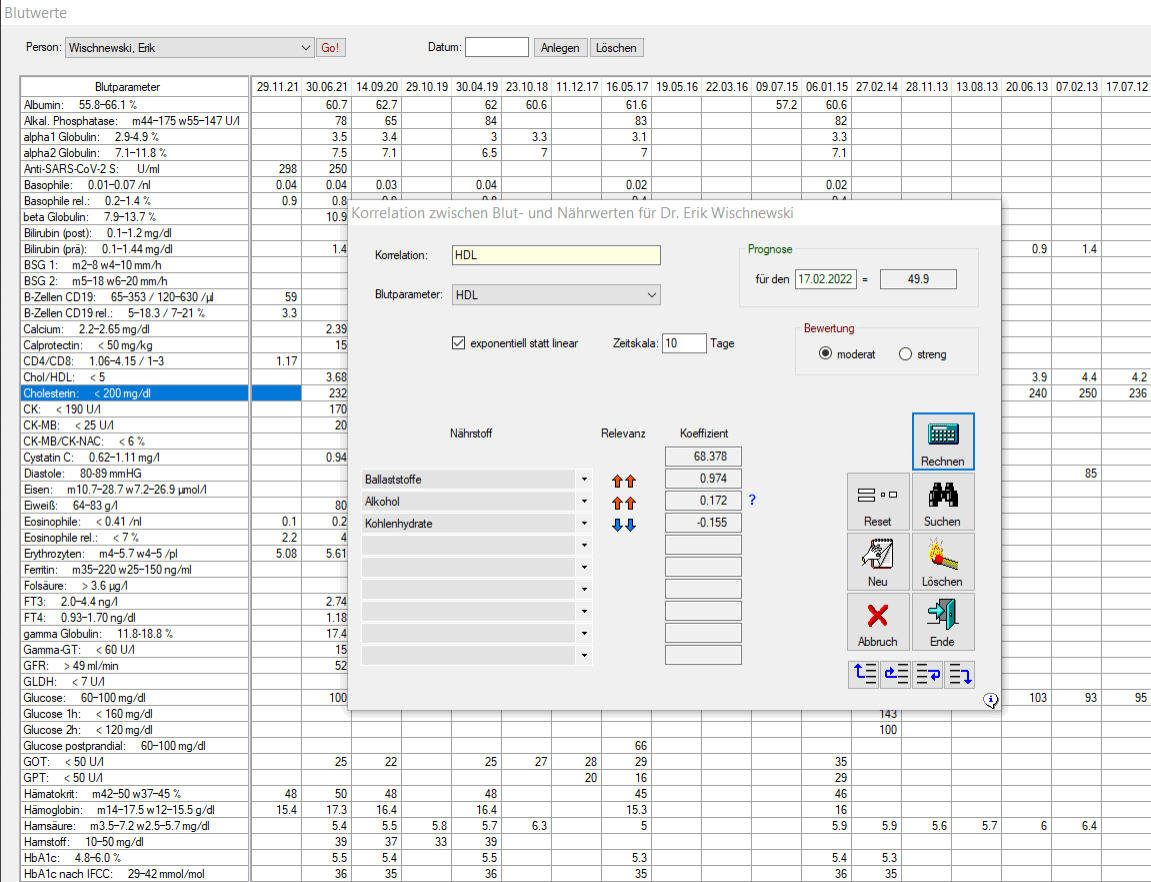Click the Löschen match icon button
The height and width of the screenshot is (882, 1151).
(x=942, y=561)
